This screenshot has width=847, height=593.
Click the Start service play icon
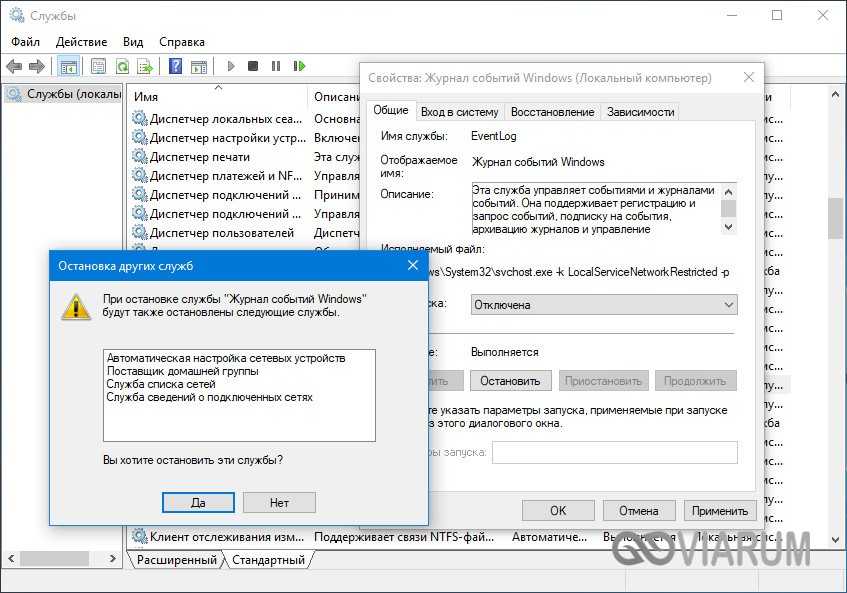coord(231,66)
